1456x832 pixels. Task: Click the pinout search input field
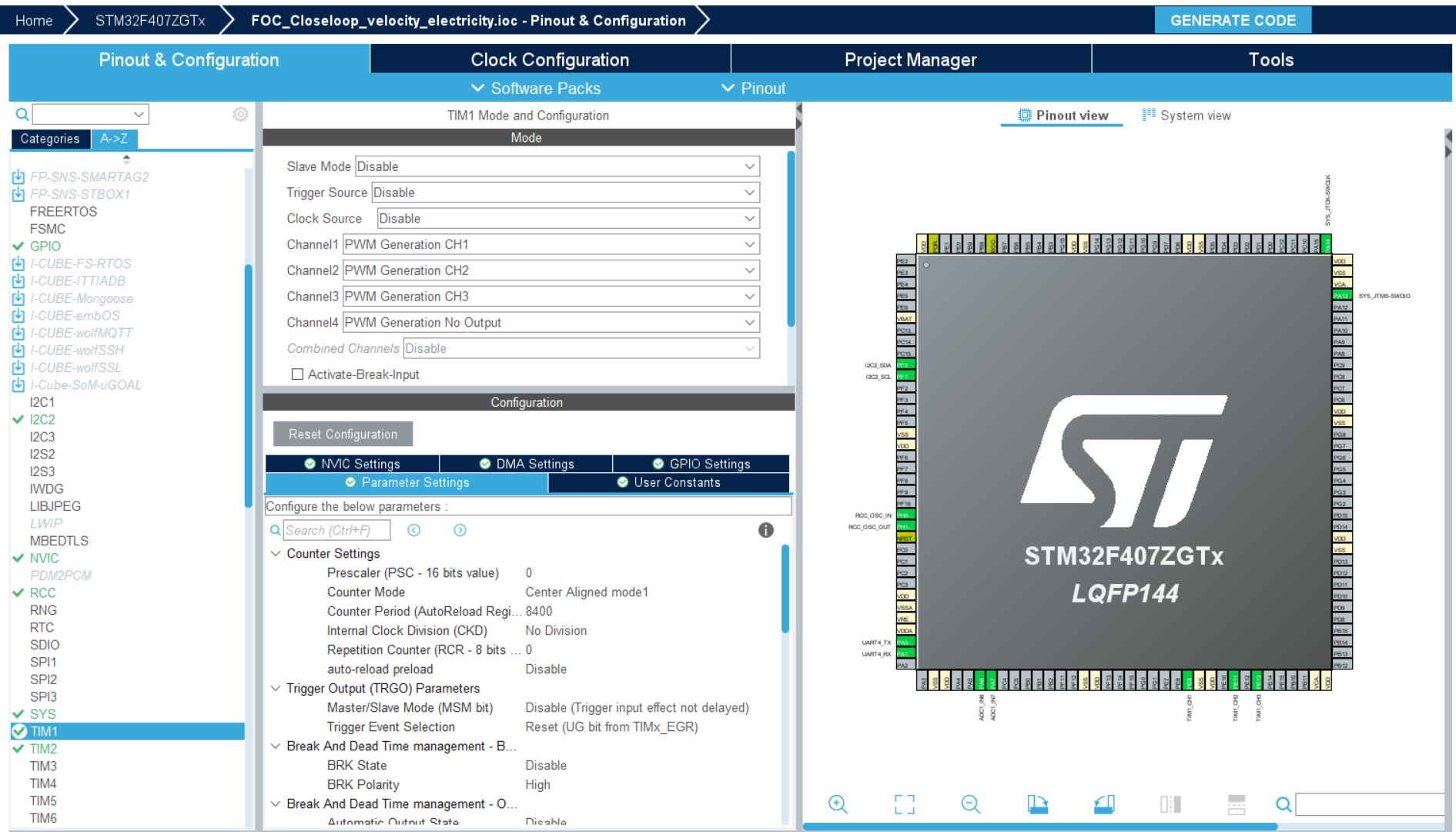click(x=1370, y=805)
